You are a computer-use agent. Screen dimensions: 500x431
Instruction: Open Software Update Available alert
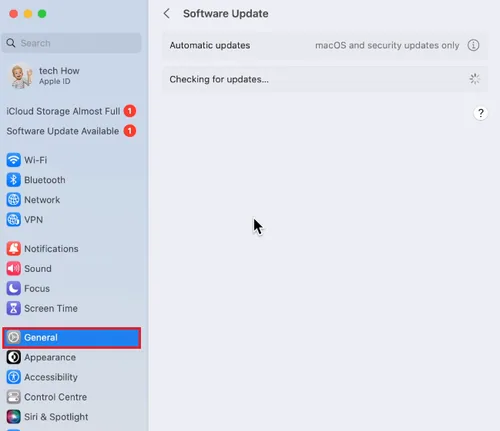click(x=71, y=131)
